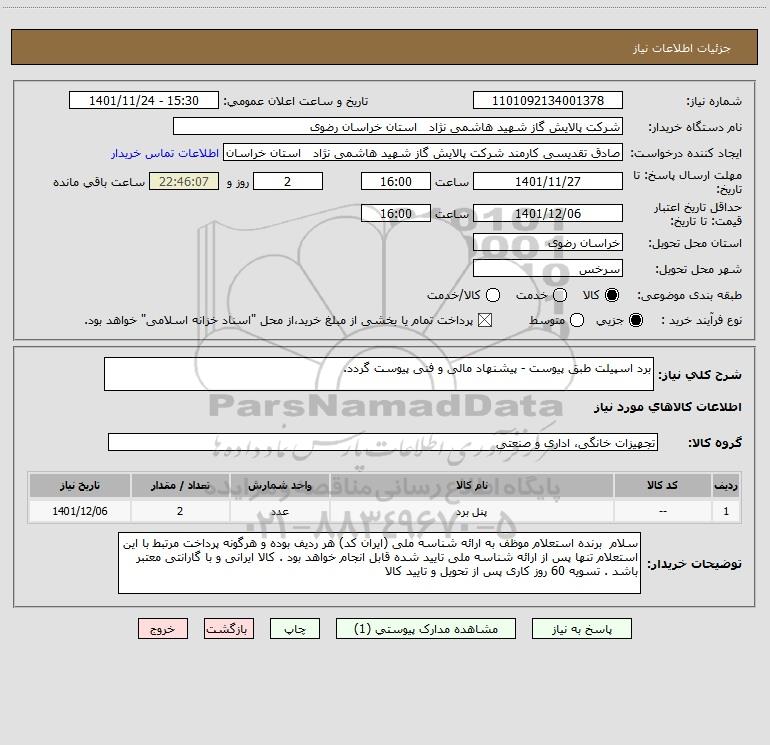This screenshot has height=745, width=770.
Task: Click the شهر محل تحویل سرخس field
Action: click(548, 269)
